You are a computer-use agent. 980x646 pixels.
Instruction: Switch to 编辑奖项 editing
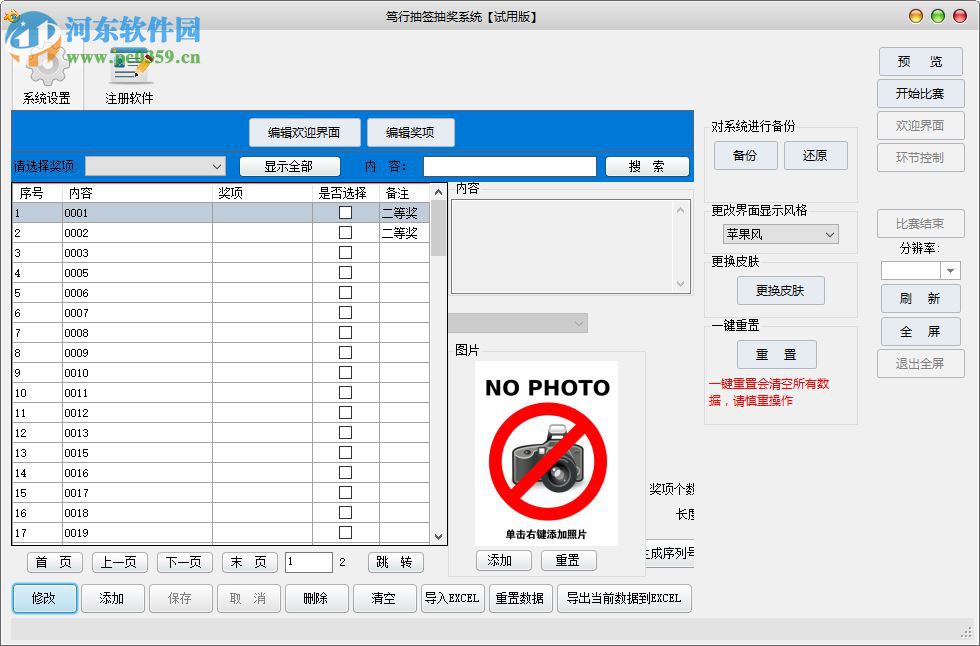[x=410, y=132]
